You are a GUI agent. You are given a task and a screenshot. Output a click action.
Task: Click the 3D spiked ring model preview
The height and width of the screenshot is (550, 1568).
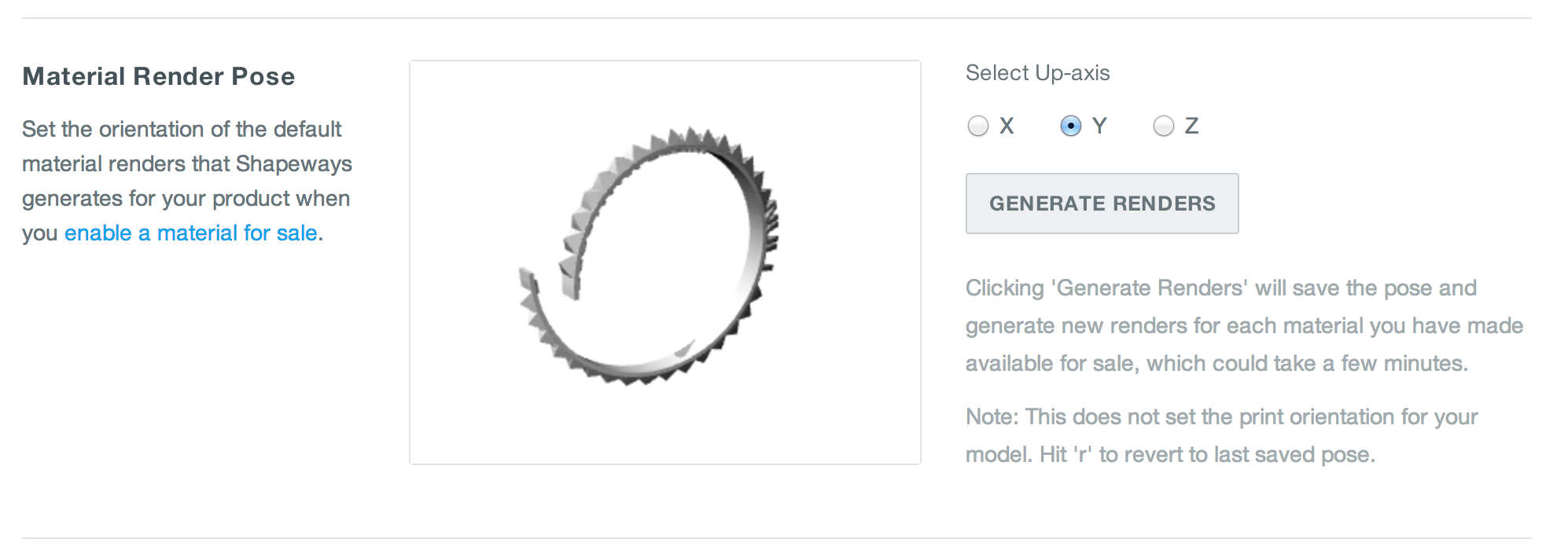649,256
